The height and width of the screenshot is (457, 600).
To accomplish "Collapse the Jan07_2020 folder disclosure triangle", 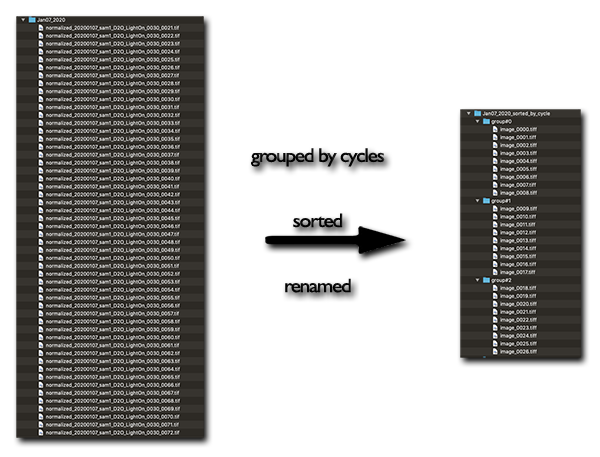I will click(24, 19).
